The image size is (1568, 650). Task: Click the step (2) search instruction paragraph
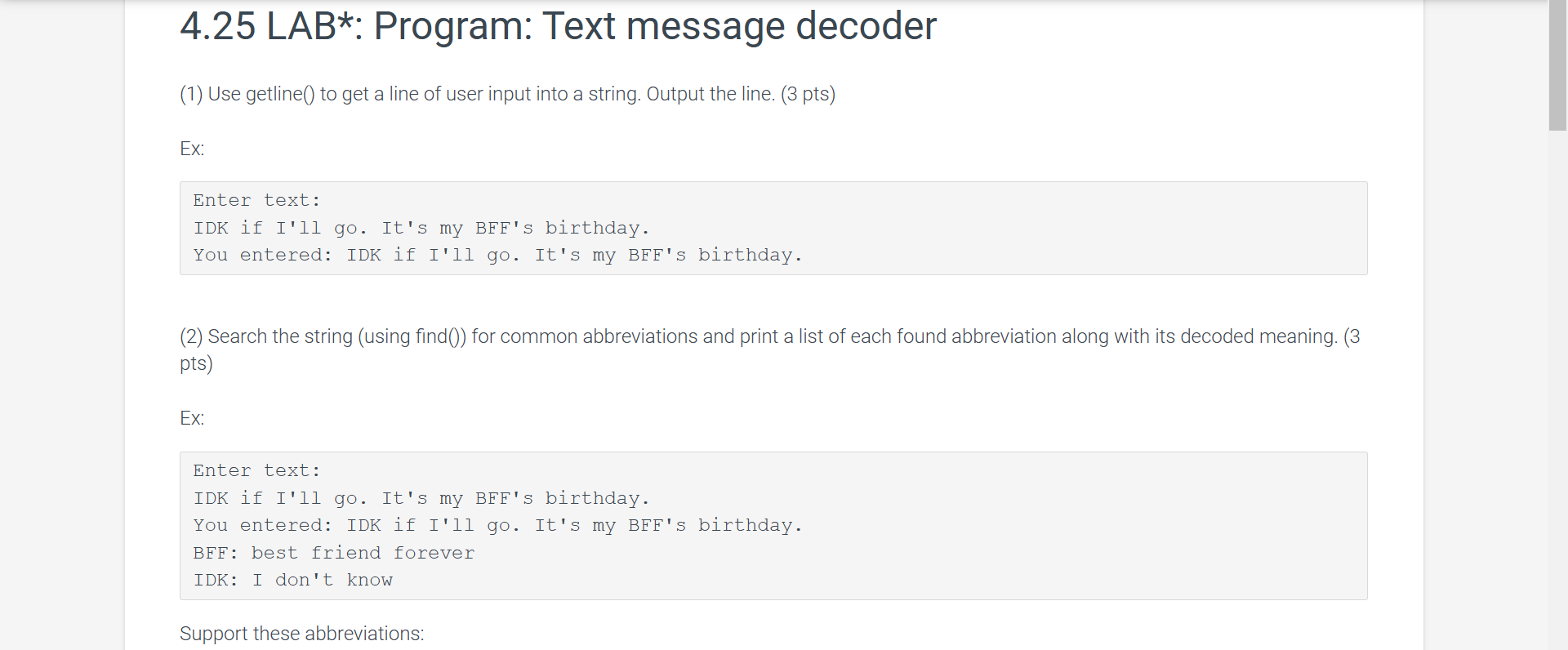point(770,349)
